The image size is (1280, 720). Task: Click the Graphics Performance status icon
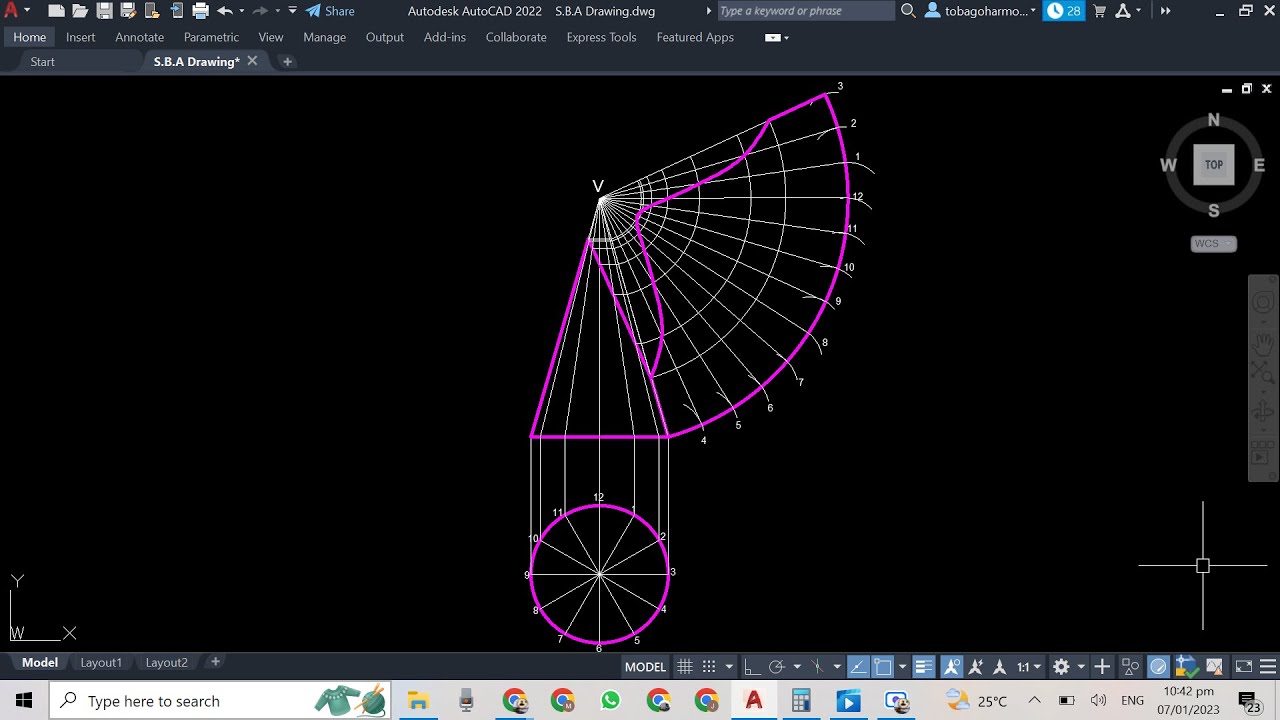tap(1158, 667)
